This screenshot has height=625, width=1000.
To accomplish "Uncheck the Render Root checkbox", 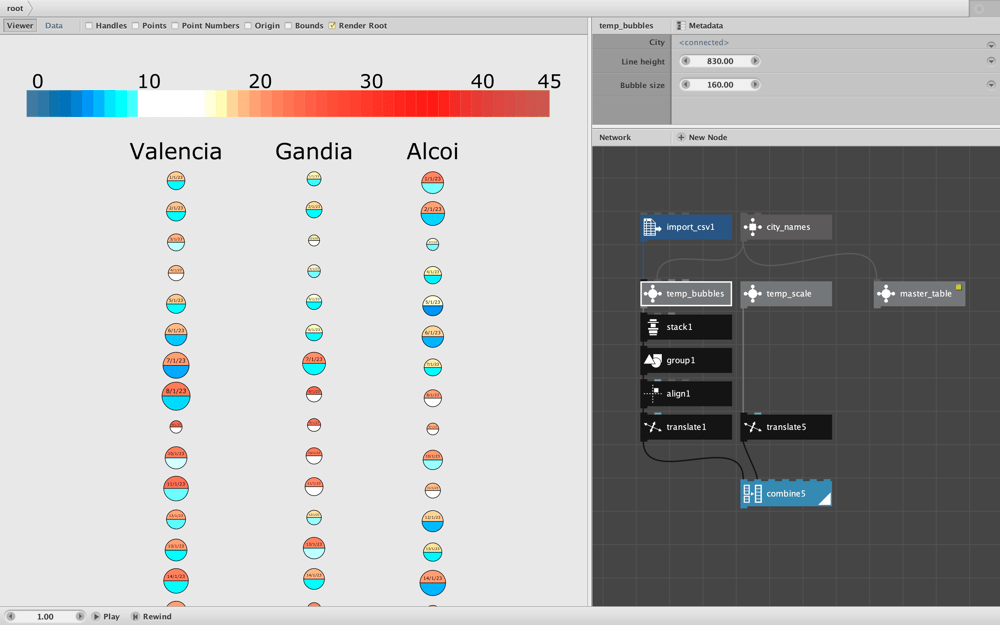I will click(332, 26).
